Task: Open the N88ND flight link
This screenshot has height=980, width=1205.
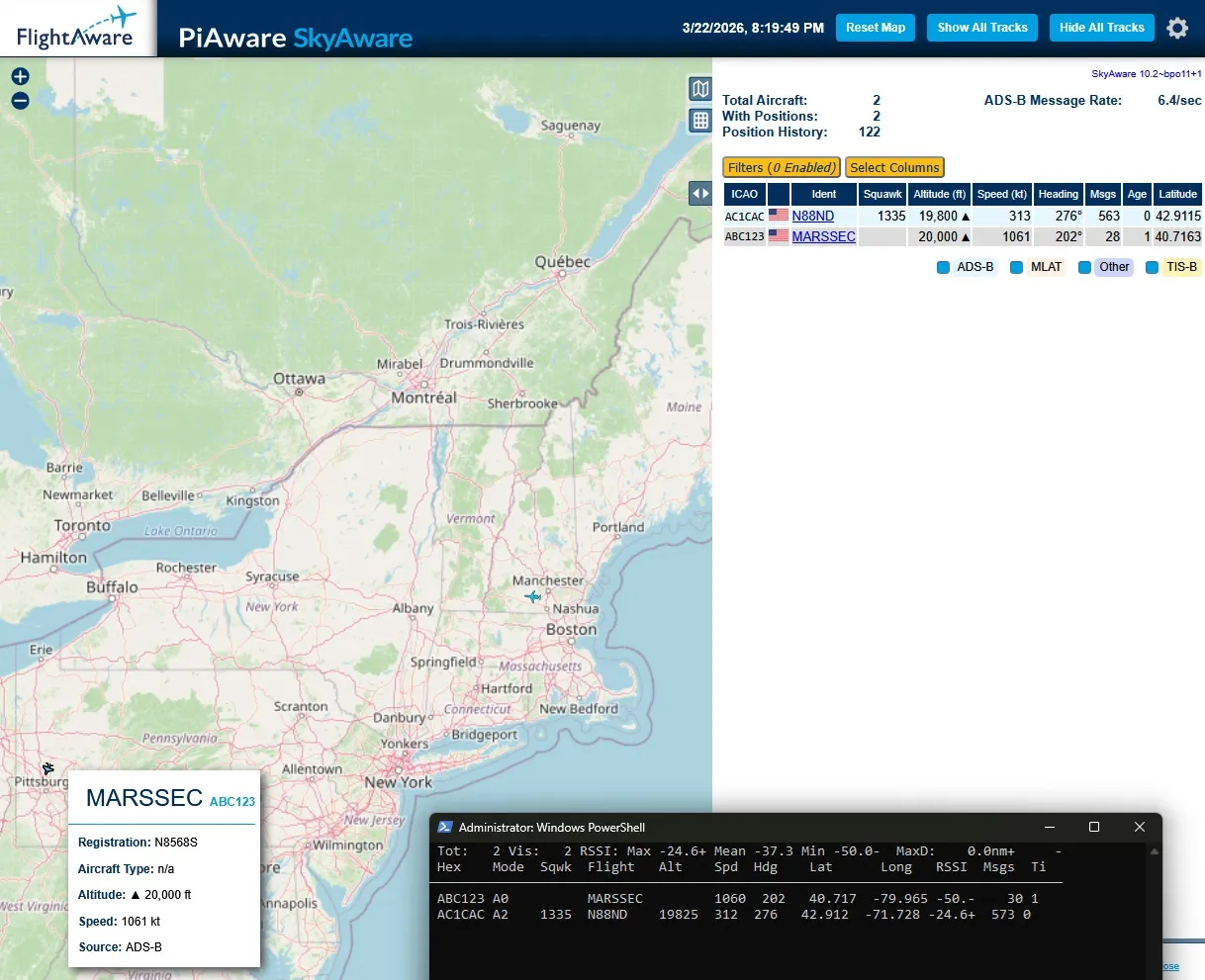Action: click(812, 216)
